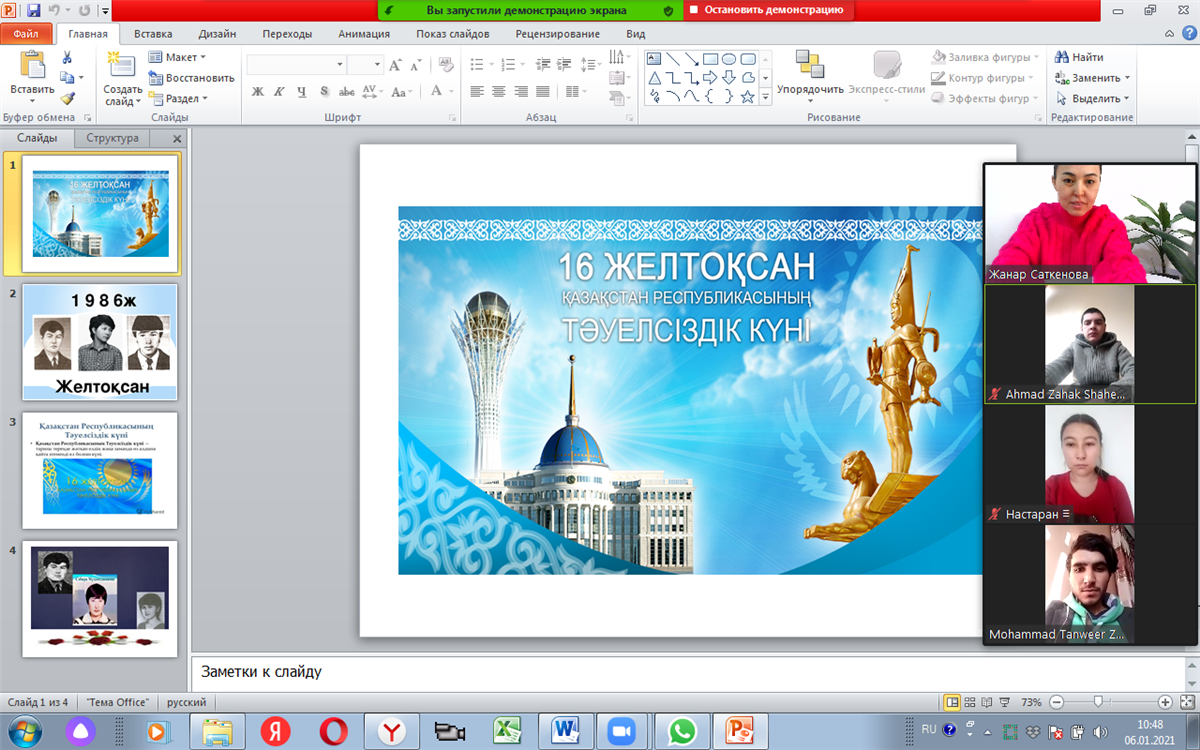The width and height of the screenshot is (1200, 750).
Task: Click the Cut scissors icon
Action: point(67,58)
